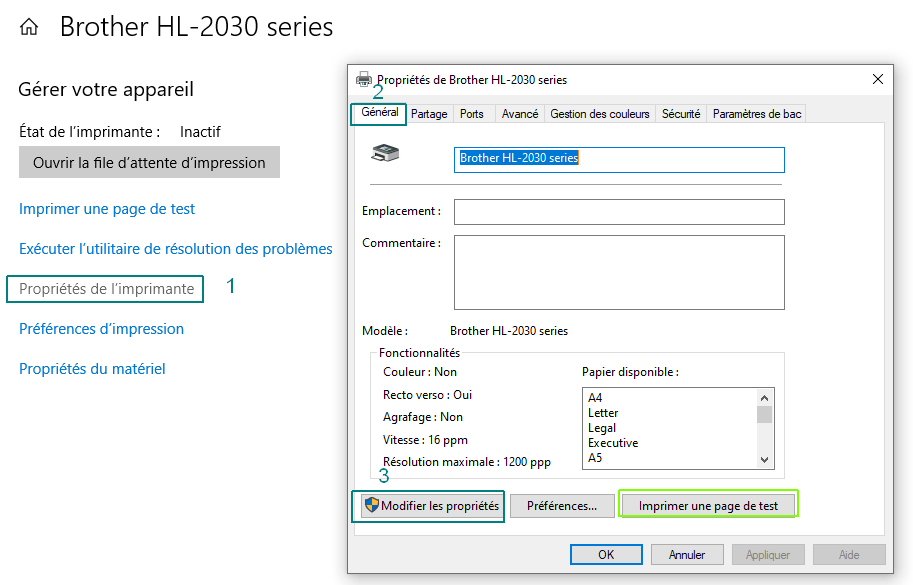Image resolution: width=913 pixels, height=585 pixels.
Task: Click the Appliquer button
Action: pyautogui.click(x=768, y=555)
